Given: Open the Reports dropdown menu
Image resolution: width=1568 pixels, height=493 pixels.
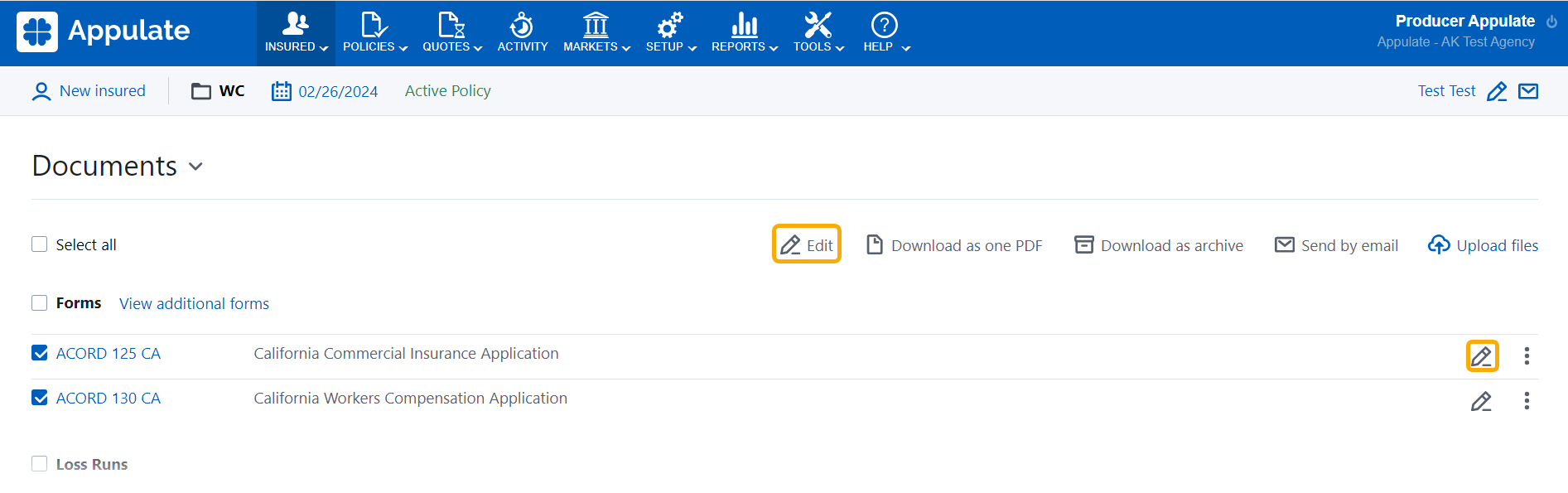Looking at the screenshot, I should (x=744, y=33).
